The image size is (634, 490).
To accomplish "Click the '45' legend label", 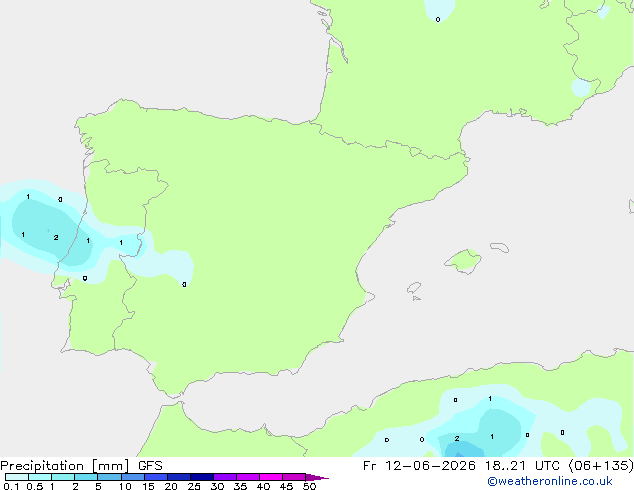I will (286, 486).
